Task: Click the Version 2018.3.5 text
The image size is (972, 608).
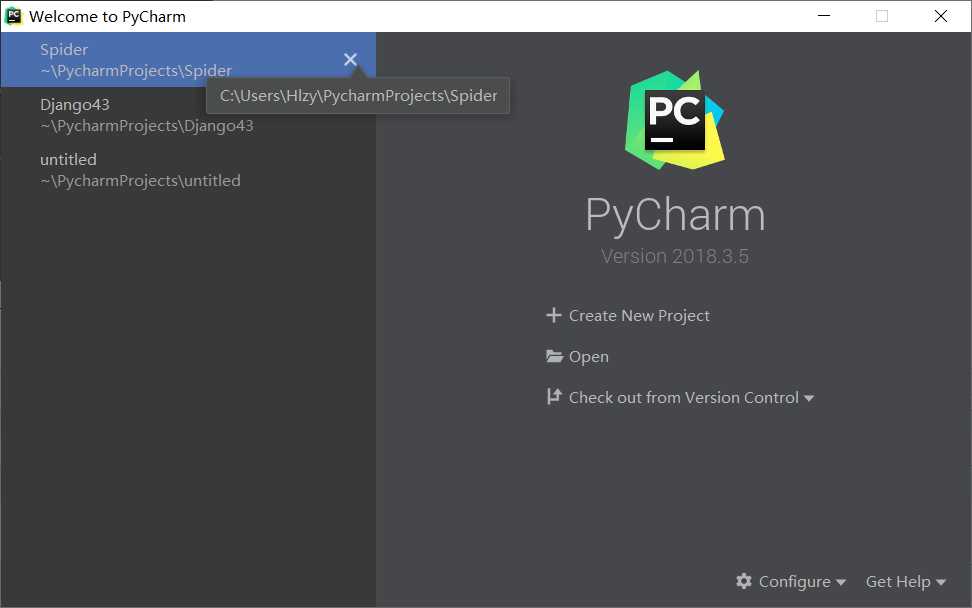Action: pyautogui.click(x=675, y=256)
